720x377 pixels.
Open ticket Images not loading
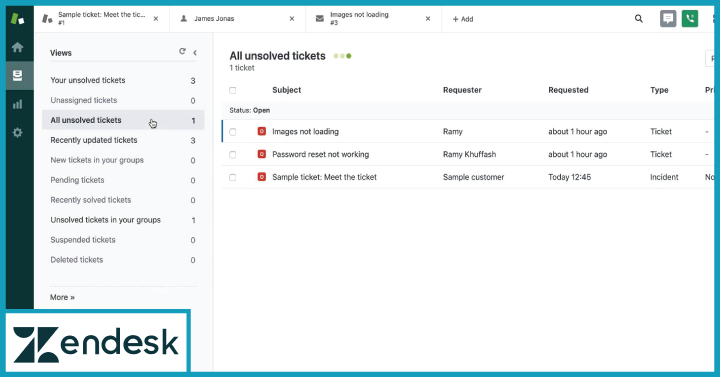point(305,131)
